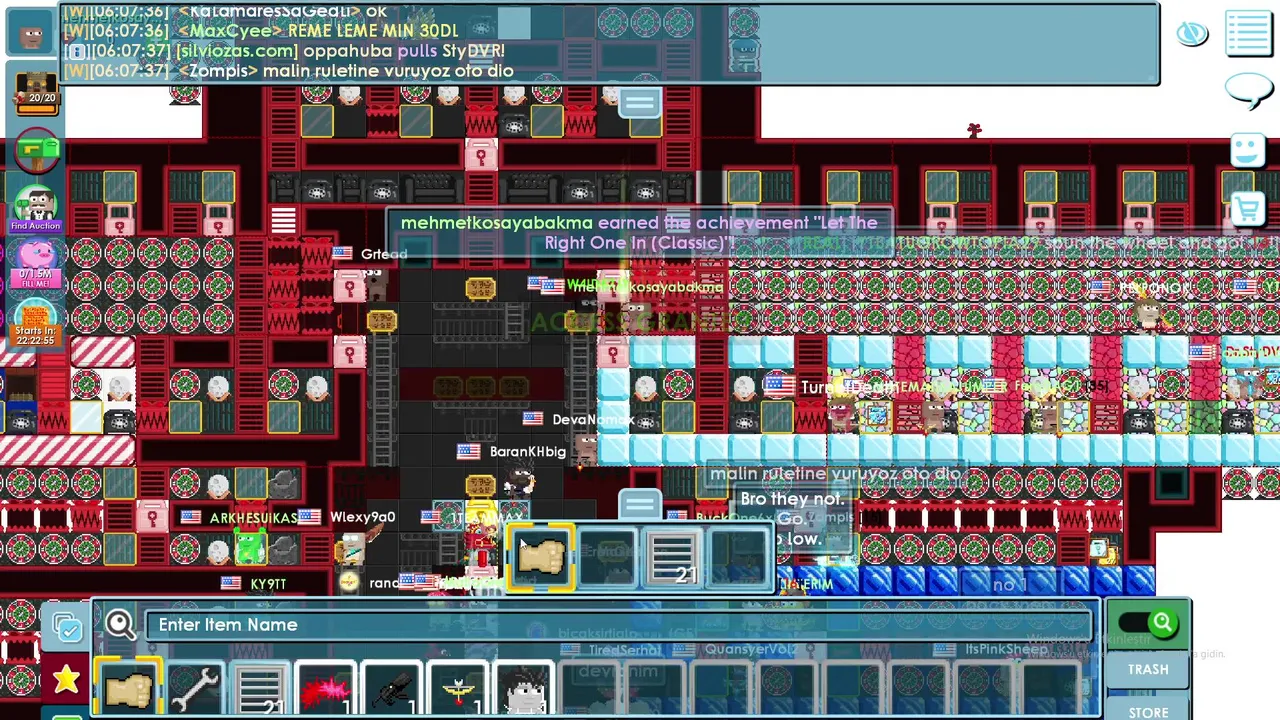Select the red splatter item in inventory
The image size is (1280, 720).
click(325, 689)
